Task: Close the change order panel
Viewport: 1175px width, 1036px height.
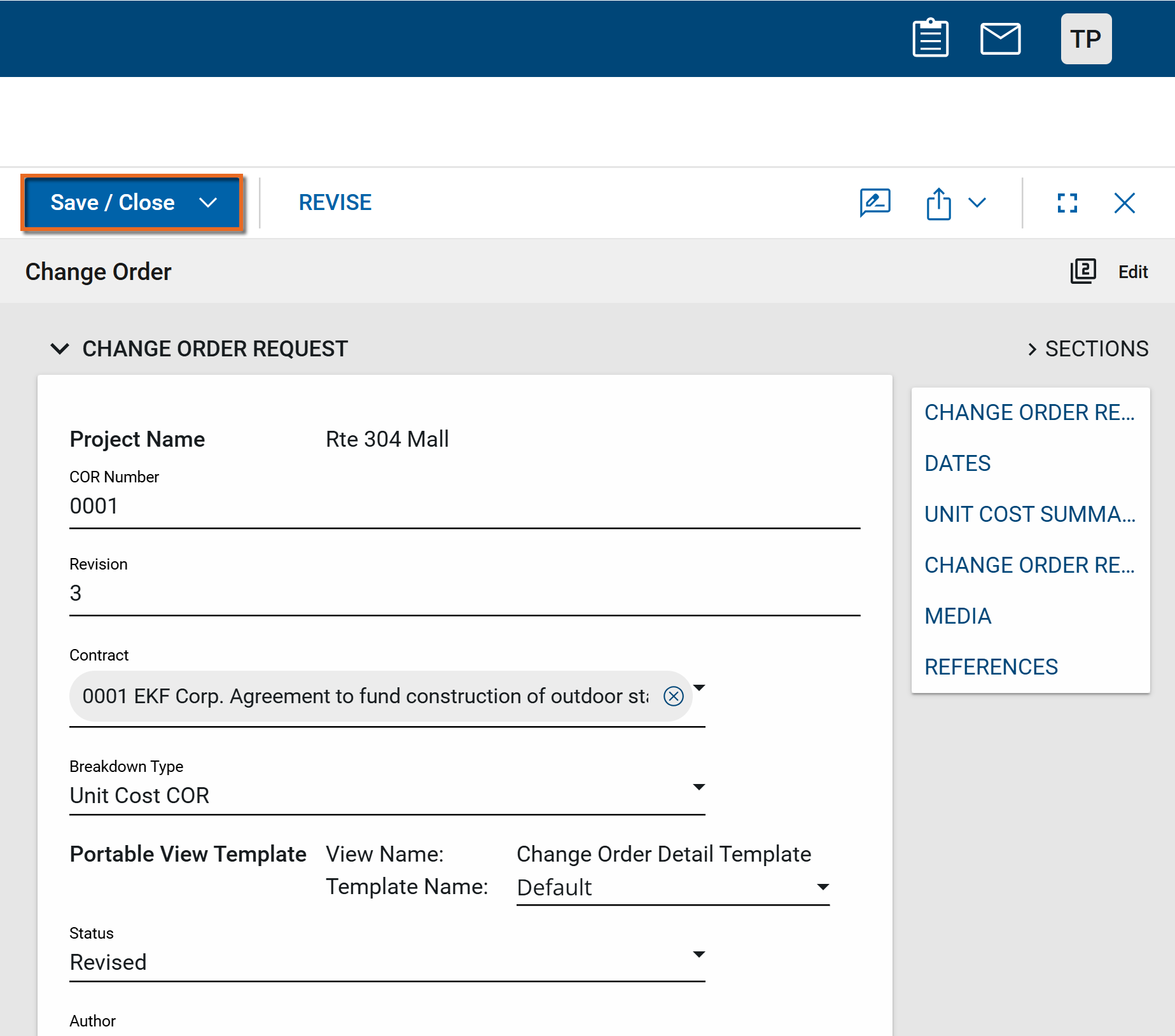Action: [1124, 203]
